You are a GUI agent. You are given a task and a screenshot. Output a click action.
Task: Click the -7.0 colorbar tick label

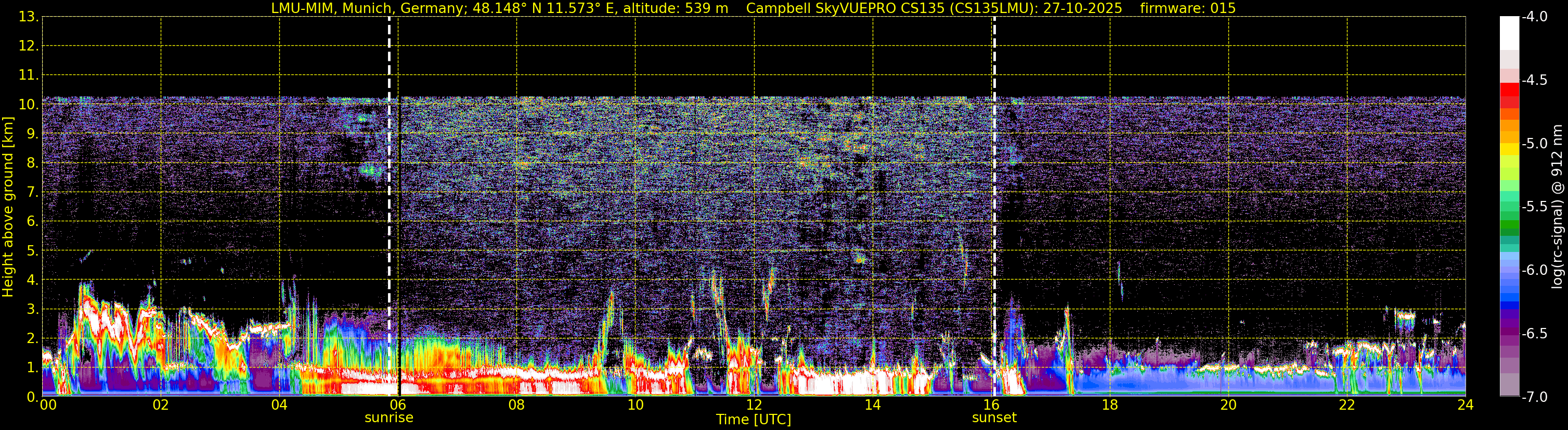pyautogui.click(x=1534, y=397)
